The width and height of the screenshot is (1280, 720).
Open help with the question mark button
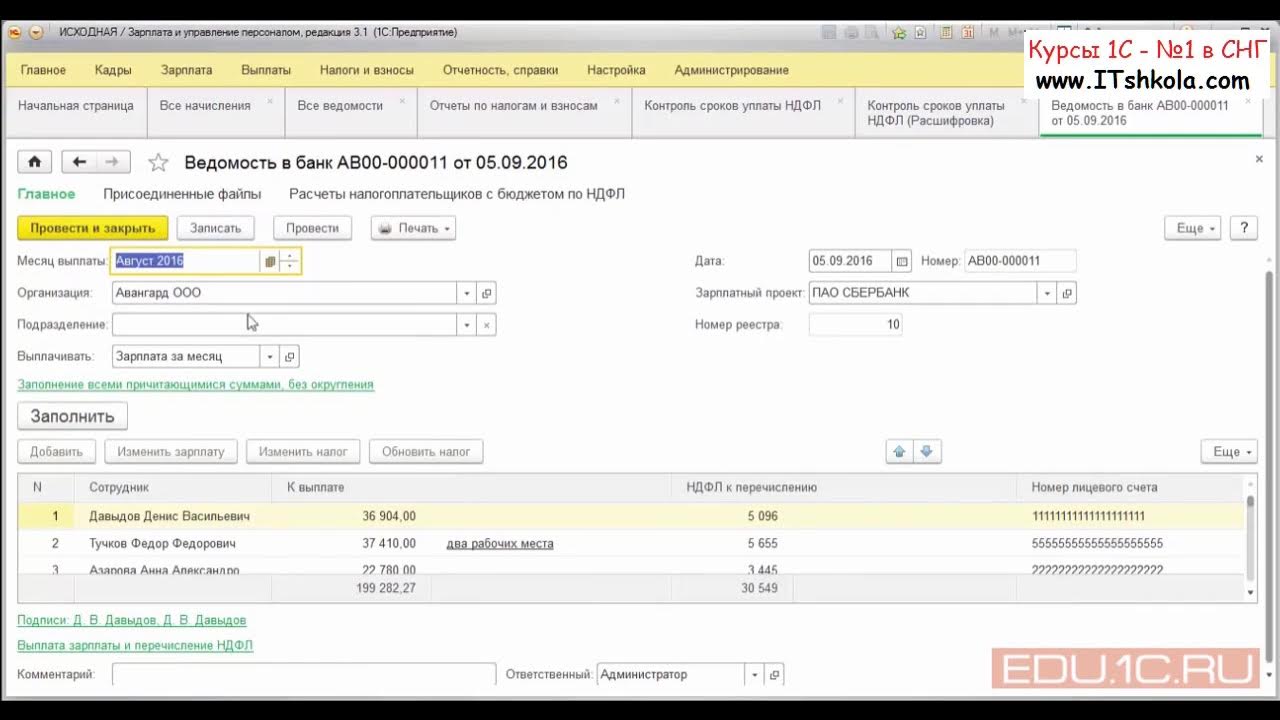coord(1243,228)
